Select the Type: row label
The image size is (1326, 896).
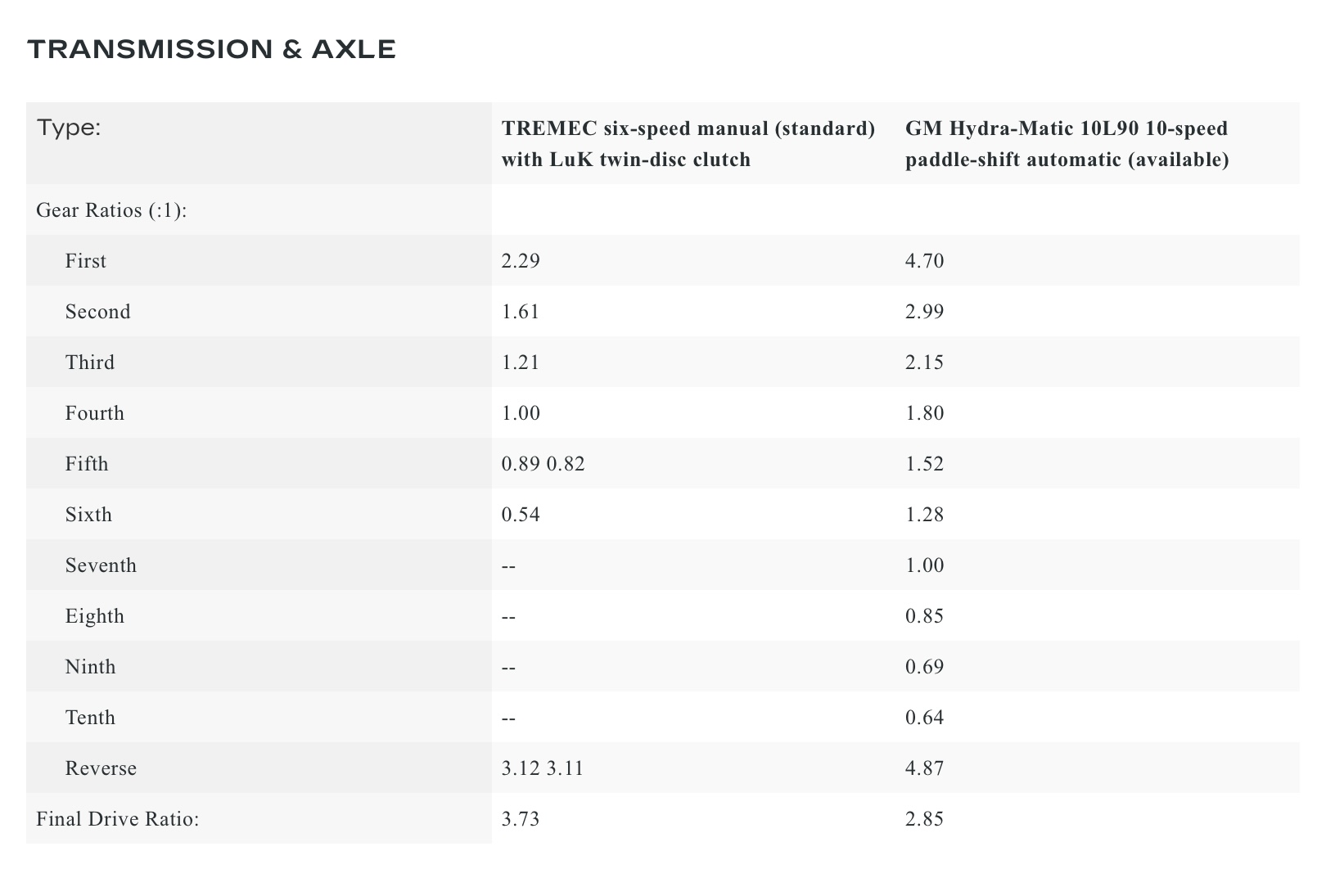[69, 128]
